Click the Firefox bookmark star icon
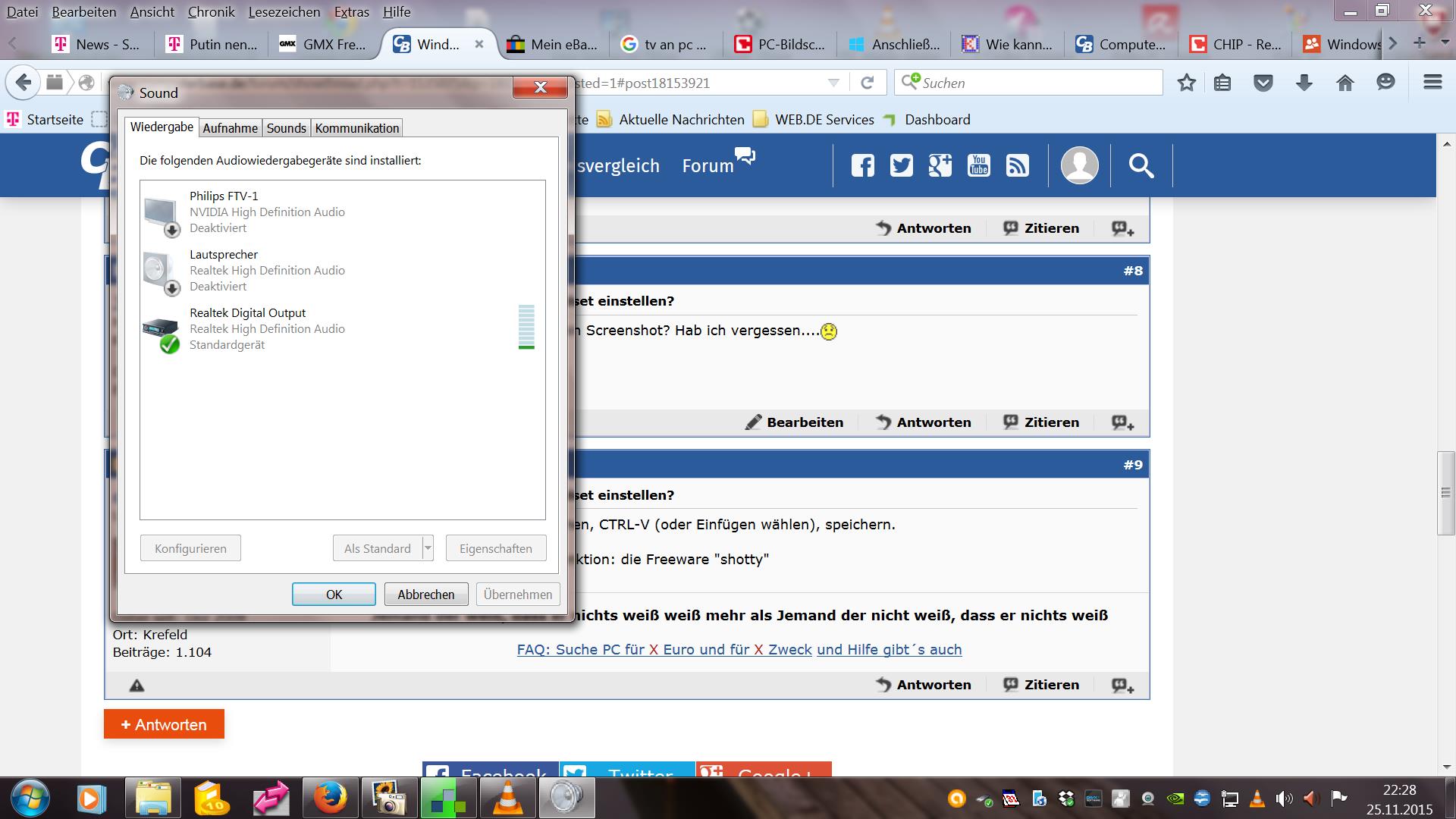1456x819 pixels. pyautogui.click(x=1187, y=83)
